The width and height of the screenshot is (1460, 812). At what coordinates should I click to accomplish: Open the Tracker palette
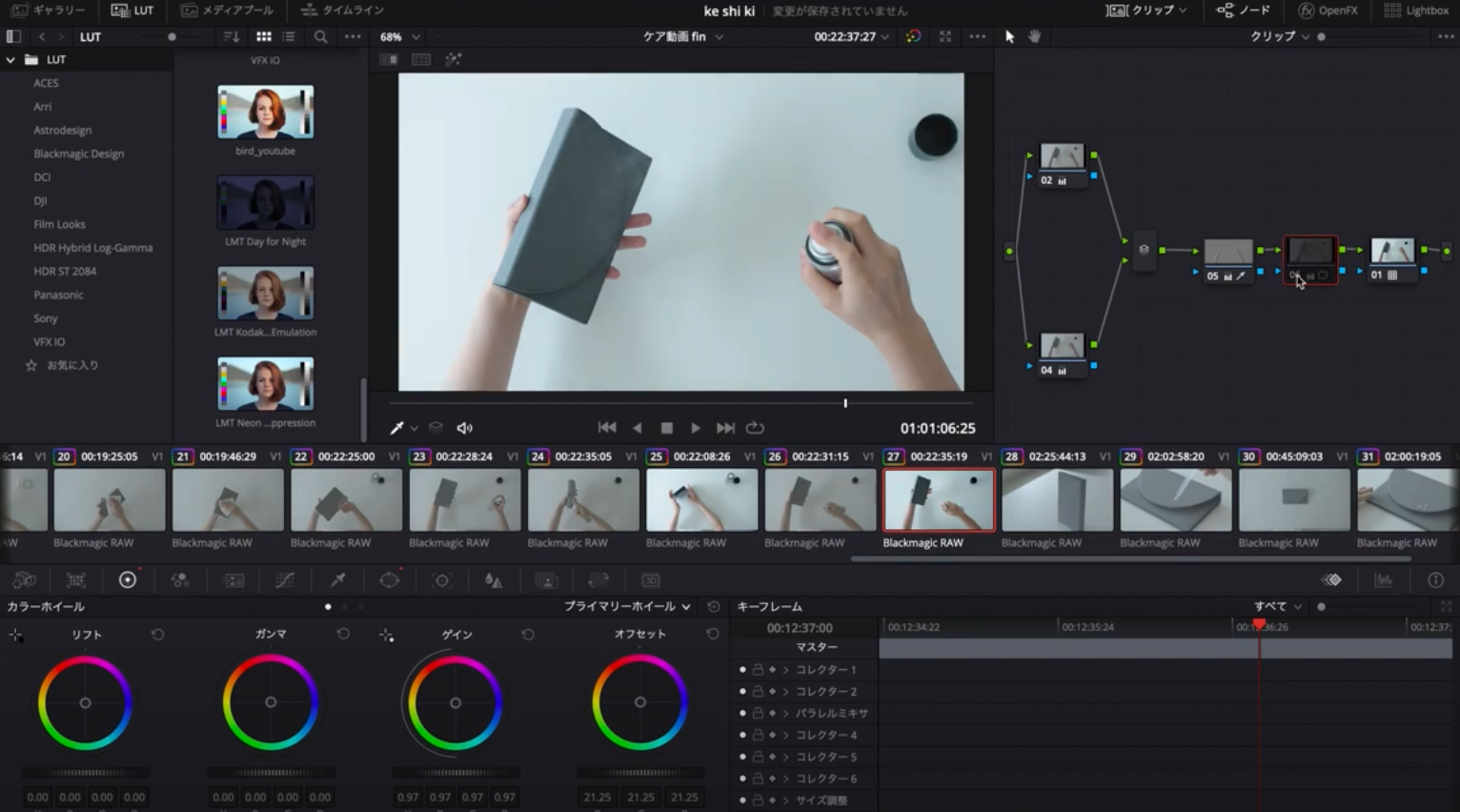coord(441,580)
